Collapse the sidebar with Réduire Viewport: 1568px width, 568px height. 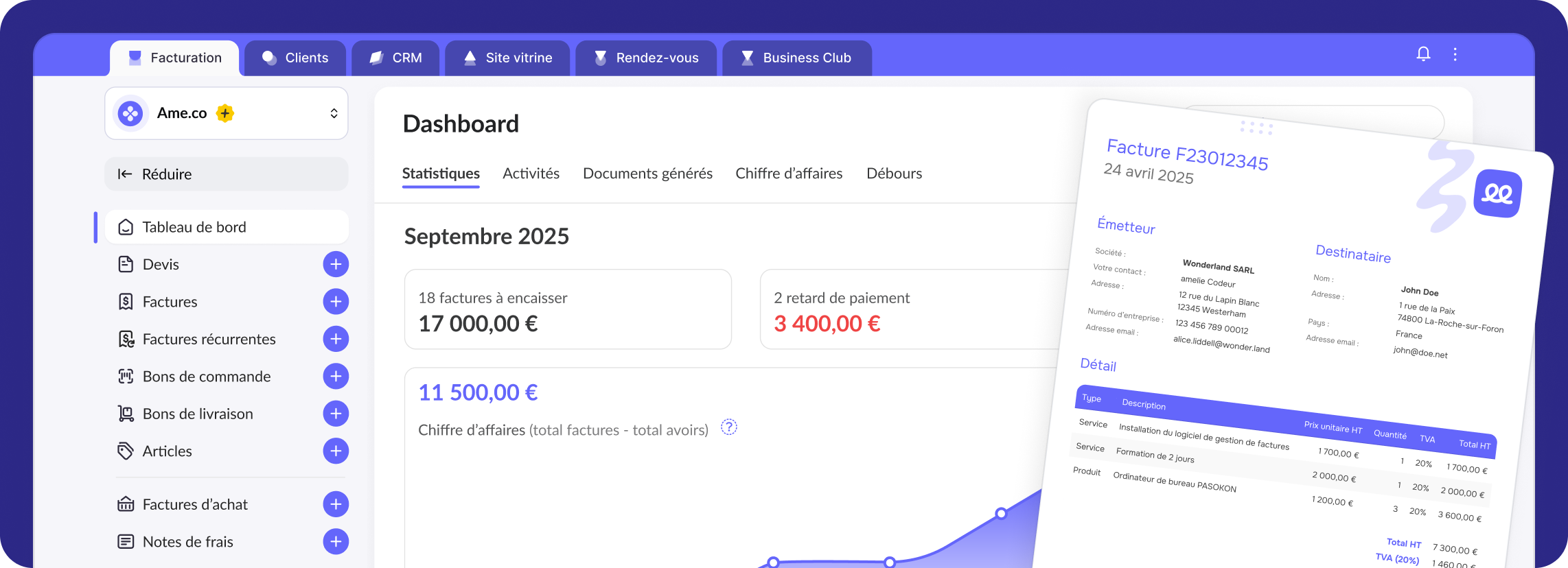(x=227, y=174)
